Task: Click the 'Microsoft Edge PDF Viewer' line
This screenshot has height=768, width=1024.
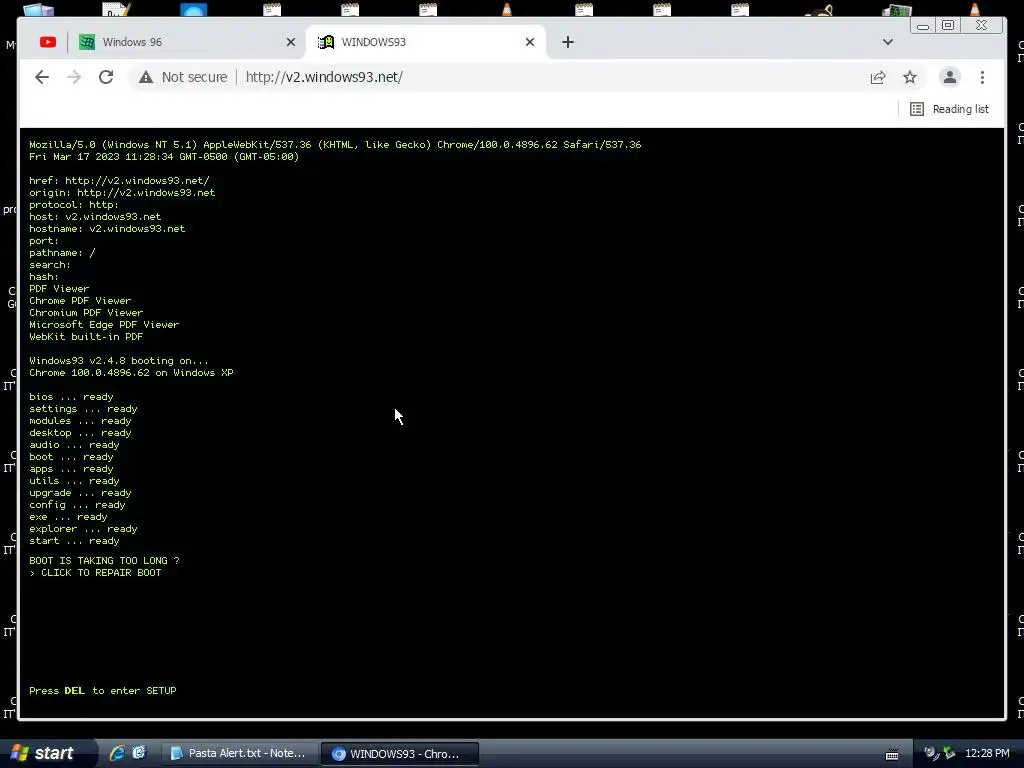Action: pyautogui.click(x=104, y=325)
